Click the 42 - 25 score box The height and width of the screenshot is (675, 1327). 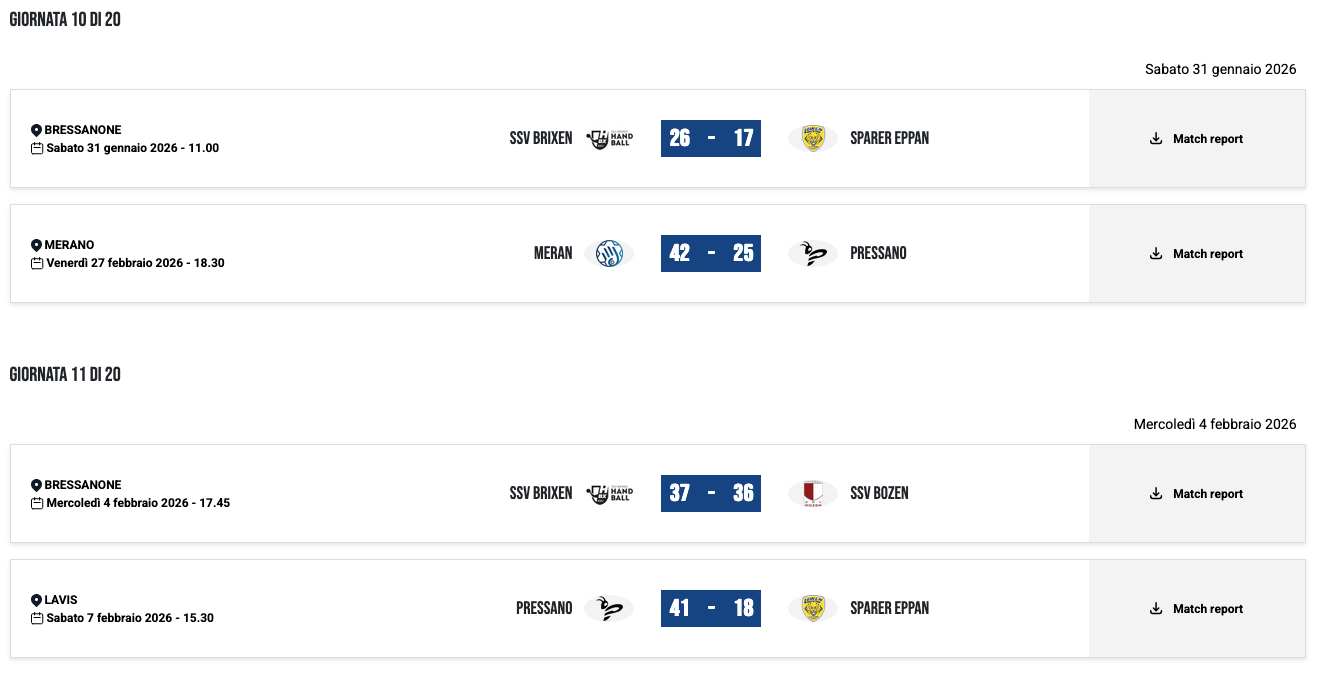click(x=711, y=254)
